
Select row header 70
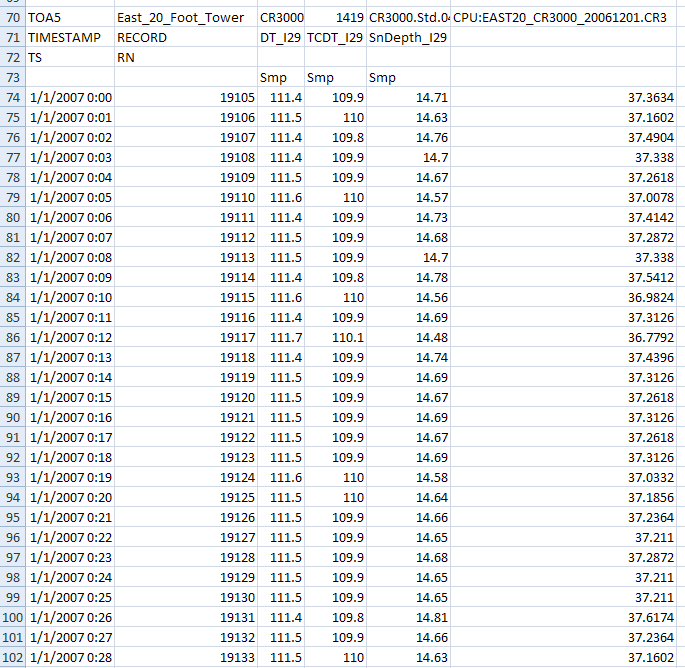(12, 17)
